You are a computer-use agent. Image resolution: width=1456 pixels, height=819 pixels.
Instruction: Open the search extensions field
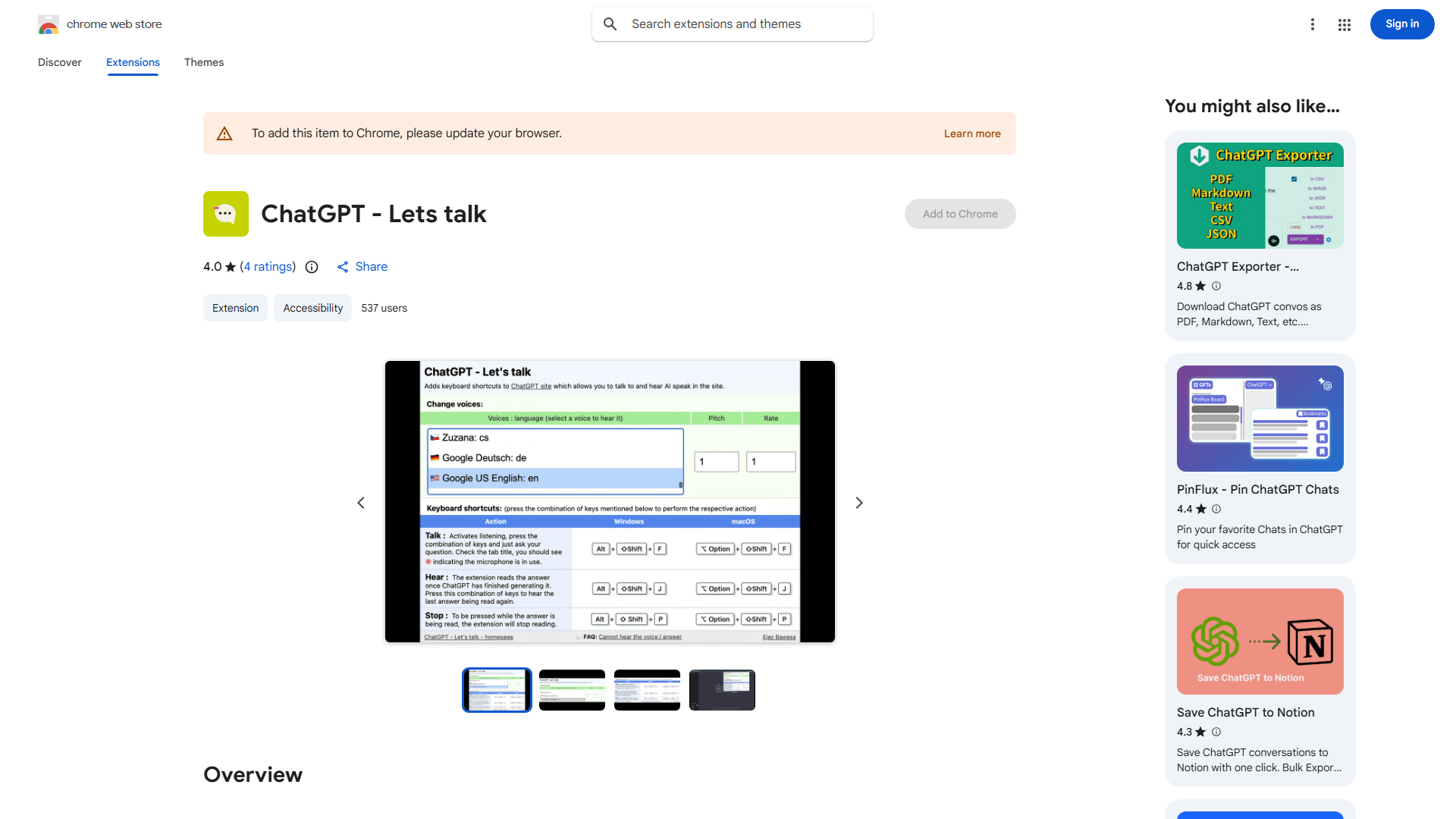click(730, 24)
